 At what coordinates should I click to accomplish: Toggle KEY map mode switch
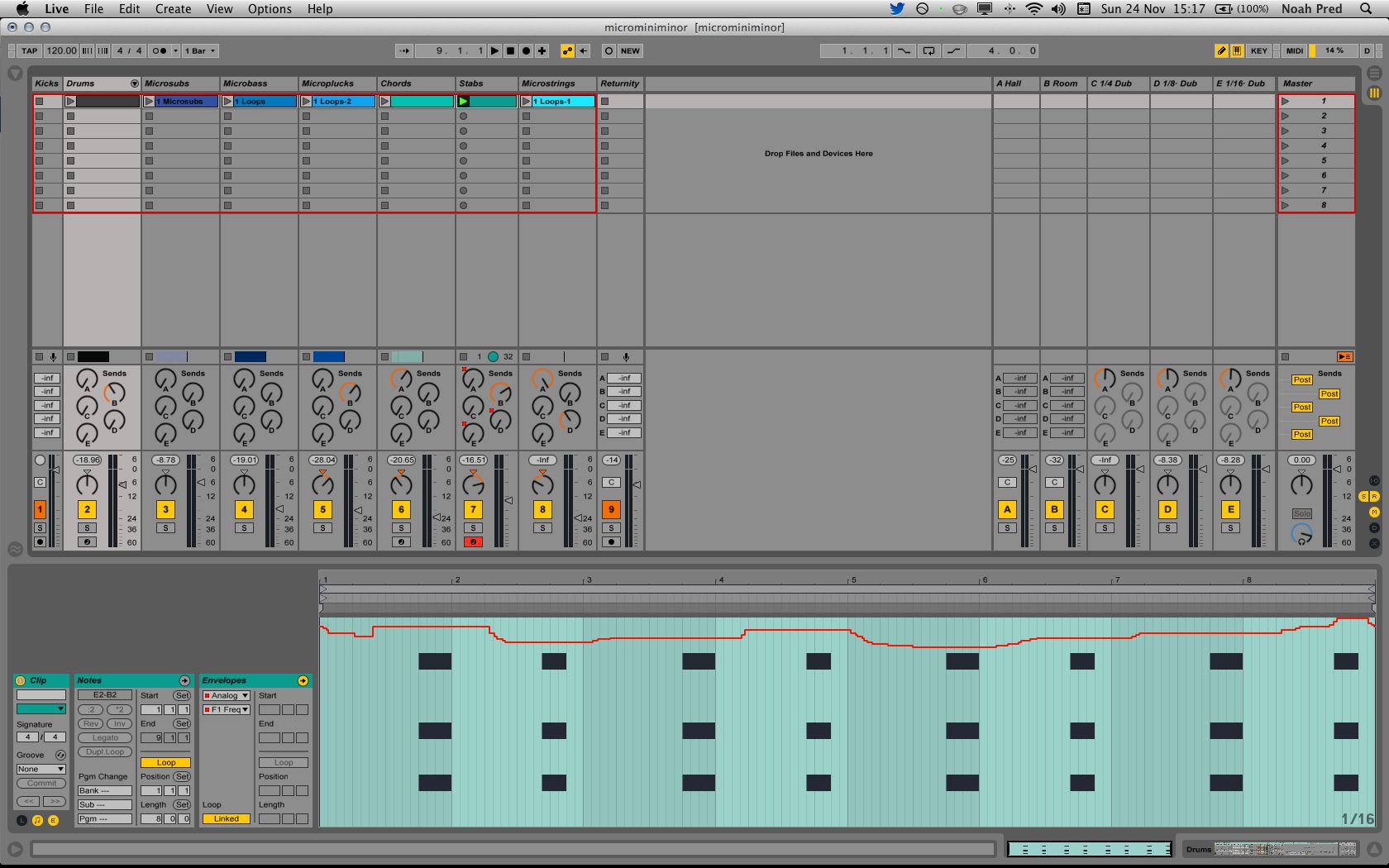(1259, 50)
